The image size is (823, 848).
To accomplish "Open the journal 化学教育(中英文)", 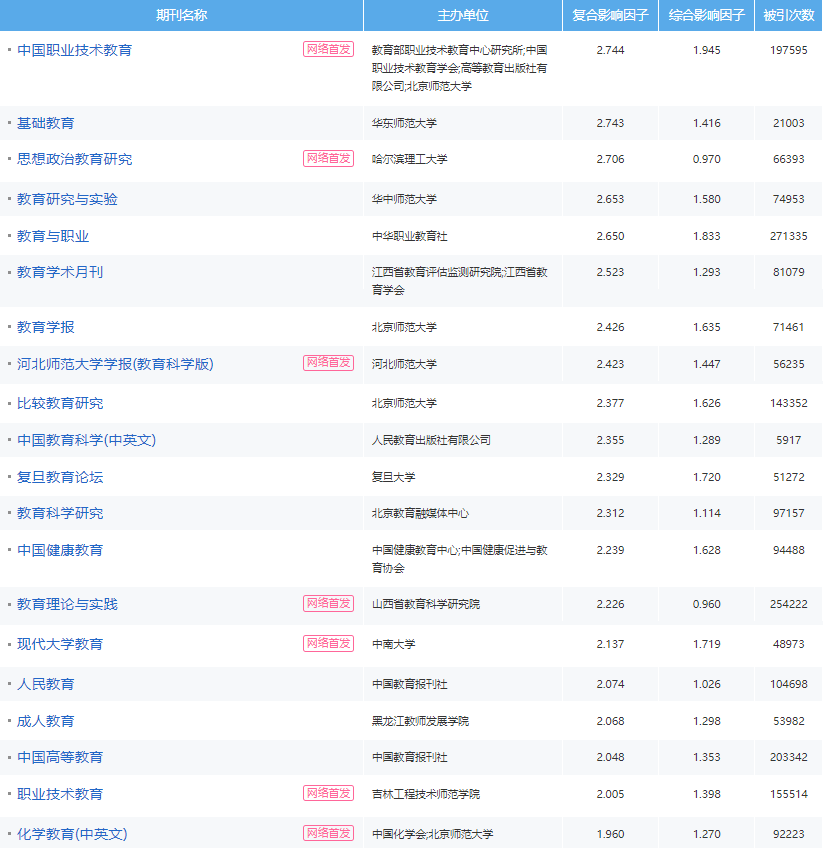I will (x=72, y=834).
